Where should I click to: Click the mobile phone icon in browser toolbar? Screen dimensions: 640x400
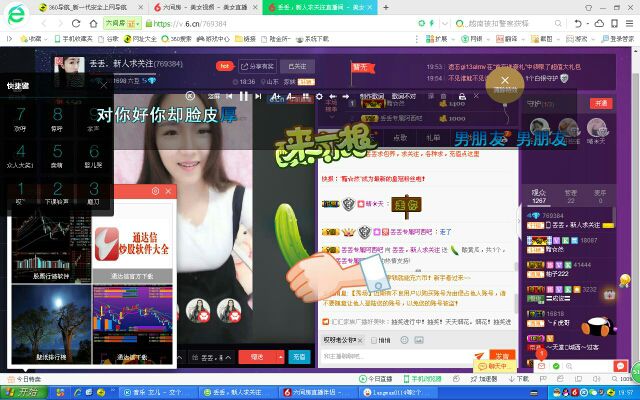[614, 24]
